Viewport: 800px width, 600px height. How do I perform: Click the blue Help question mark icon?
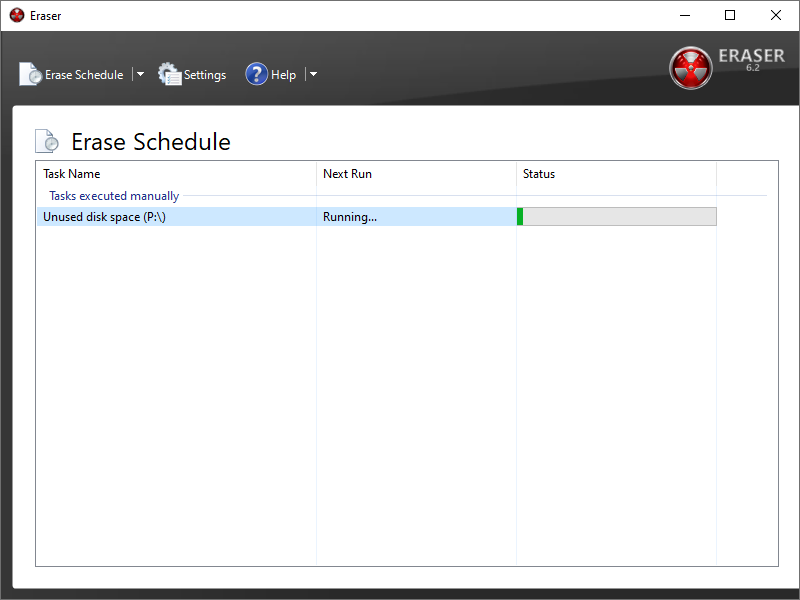[257, 74]
